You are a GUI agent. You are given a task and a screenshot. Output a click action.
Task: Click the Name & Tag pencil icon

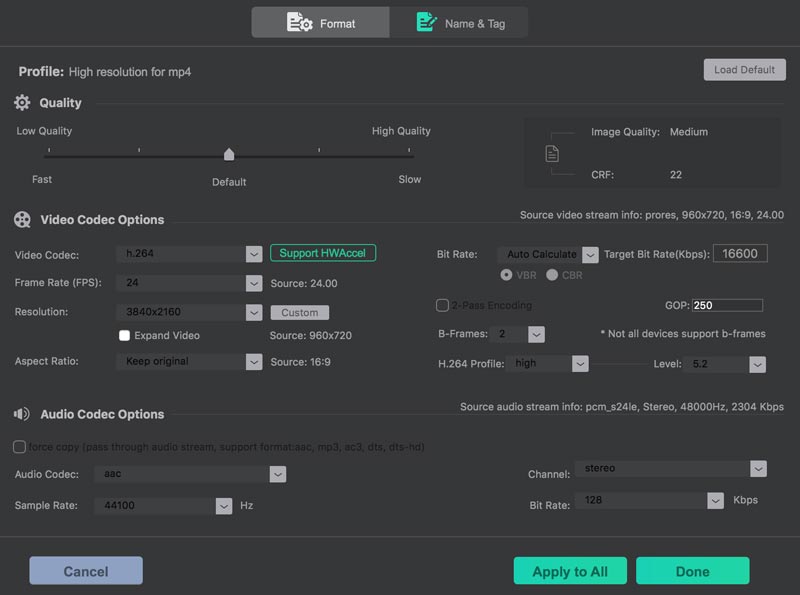tap(427, 22)
